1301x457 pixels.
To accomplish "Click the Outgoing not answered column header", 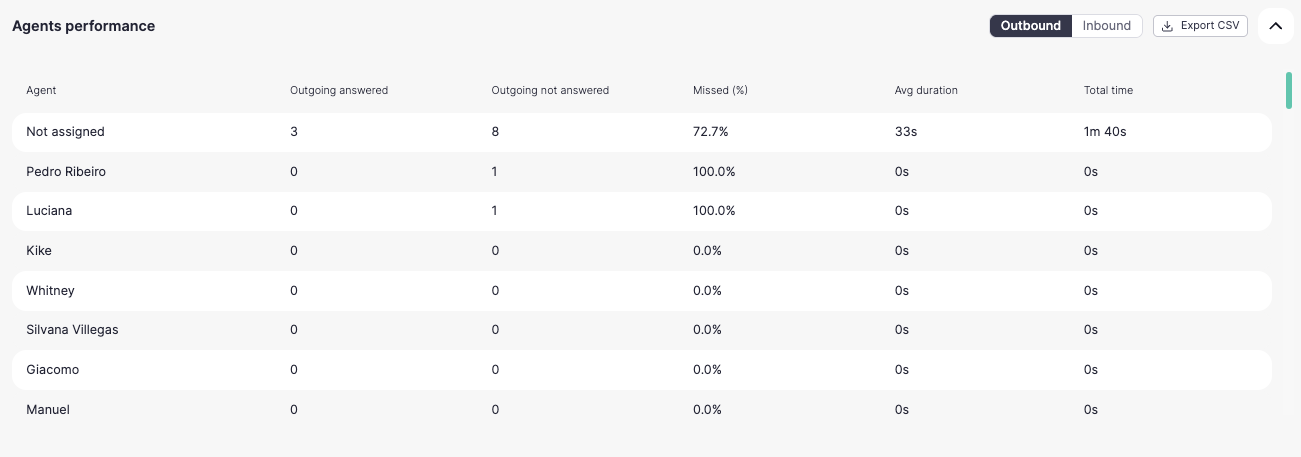I will pos(550,90).
